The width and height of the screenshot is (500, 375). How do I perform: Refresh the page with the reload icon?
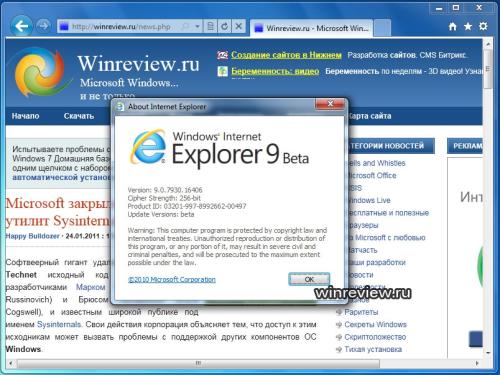(x=224, y=26)
